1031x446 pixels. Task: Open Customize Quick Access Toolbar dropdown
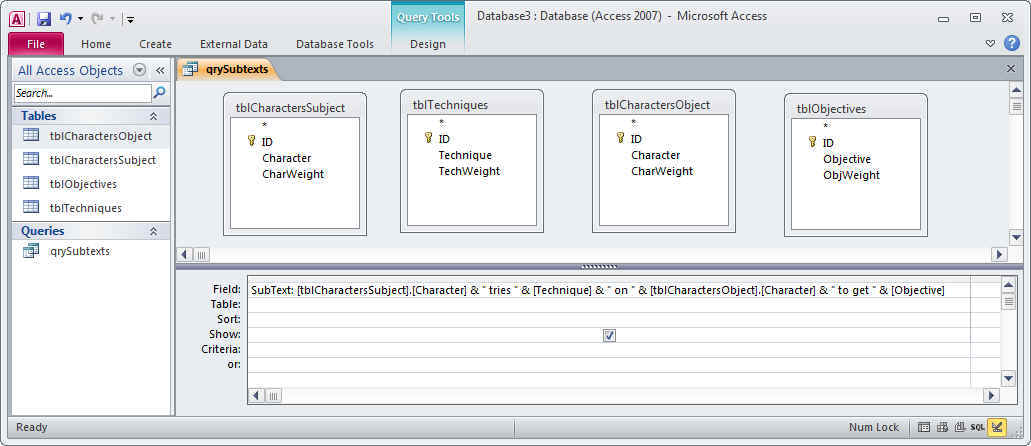tap(130, 19)
